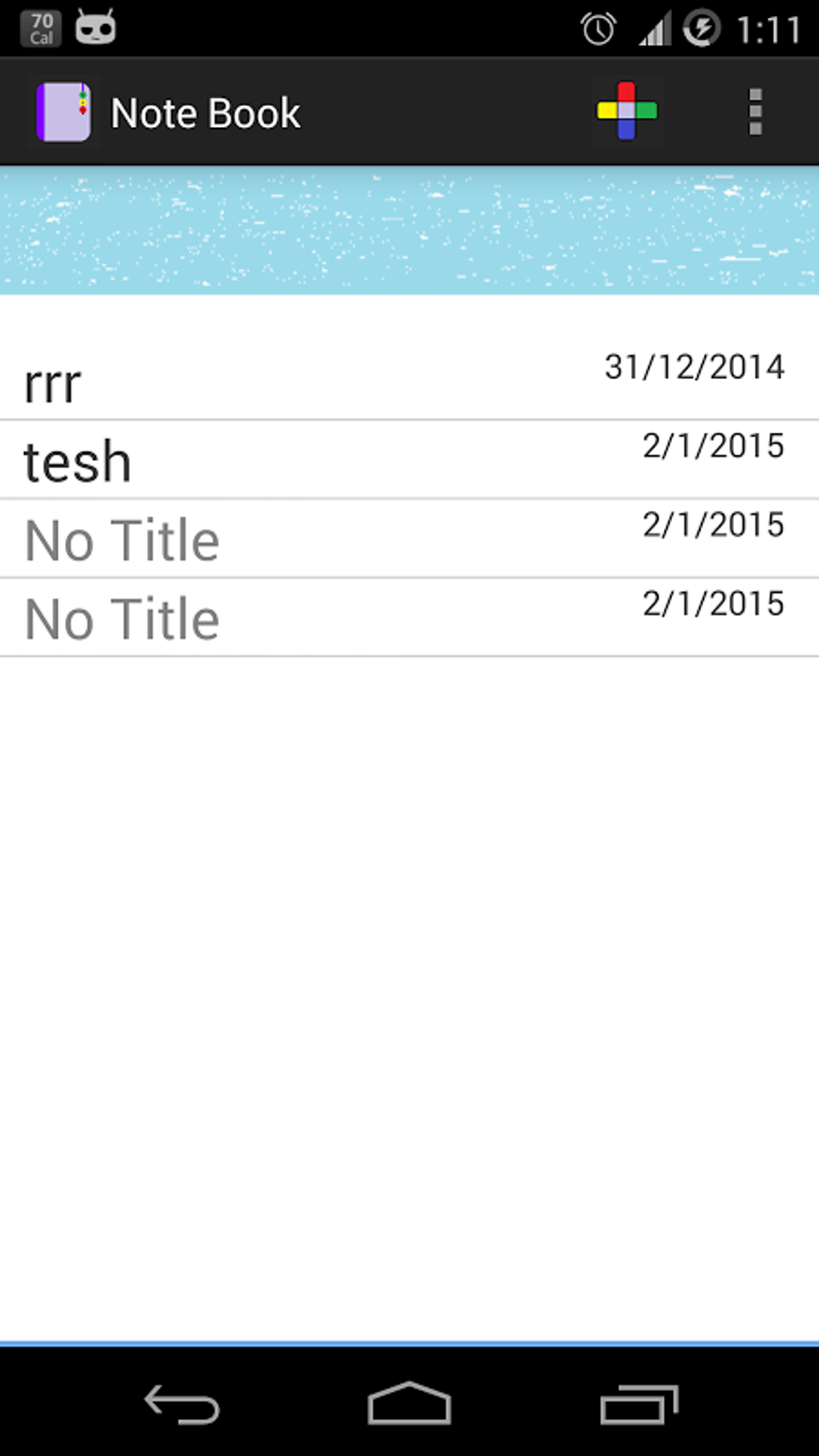Screen dimensions: 819x1456
Task: Open the second No Title note
Action: (x=122, y=619)
